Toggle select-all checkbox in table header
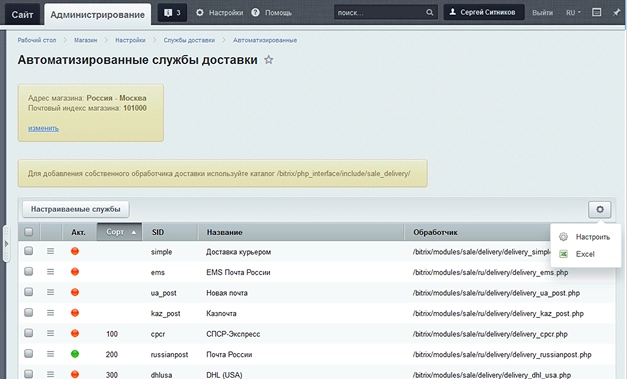This screenshot has height=379, width=629. click(x=28, y=231)
